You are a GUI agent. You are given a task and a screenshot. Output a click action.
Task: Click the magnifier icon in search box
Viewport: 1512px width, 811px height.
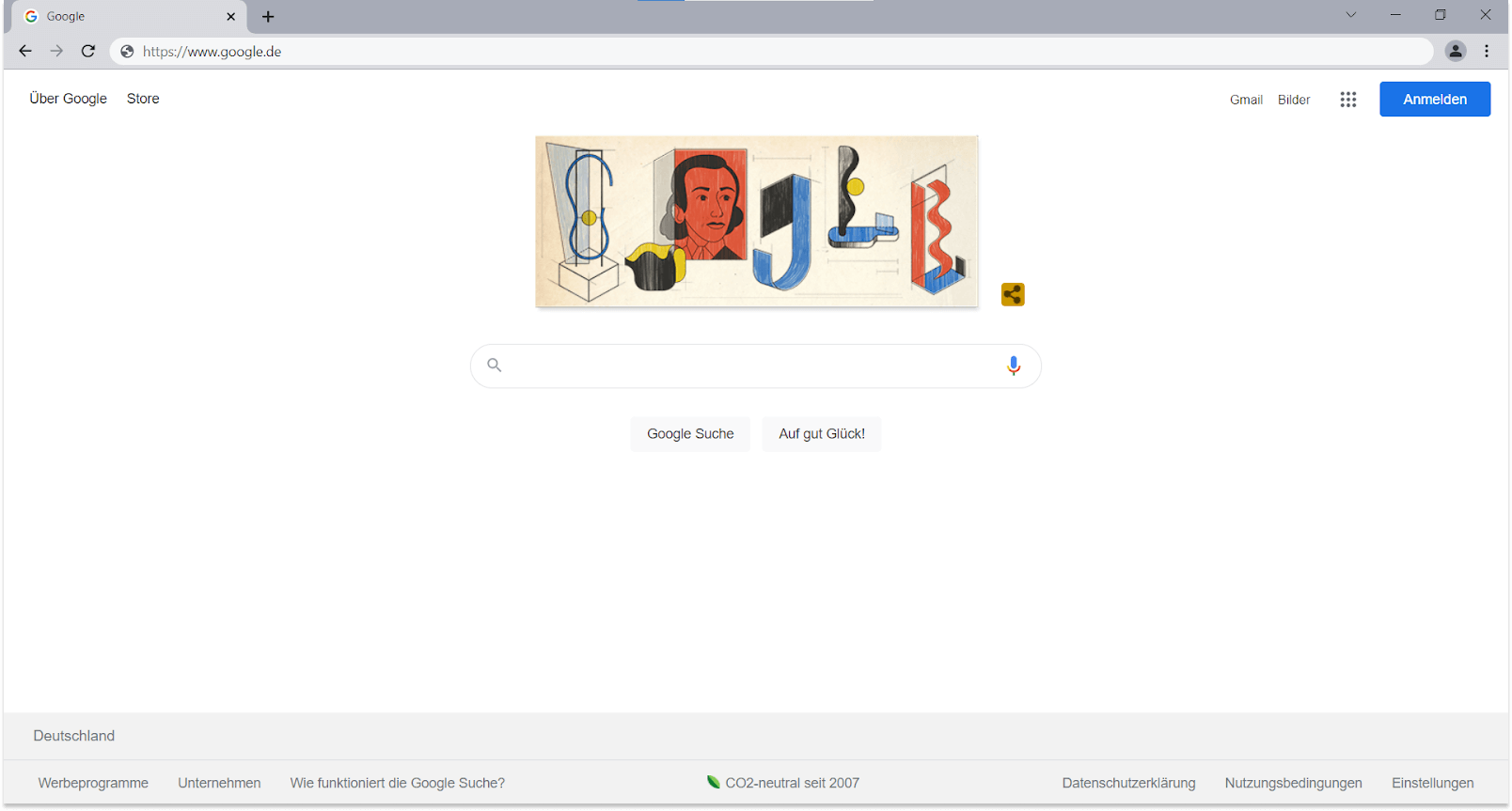pos(495,366)
